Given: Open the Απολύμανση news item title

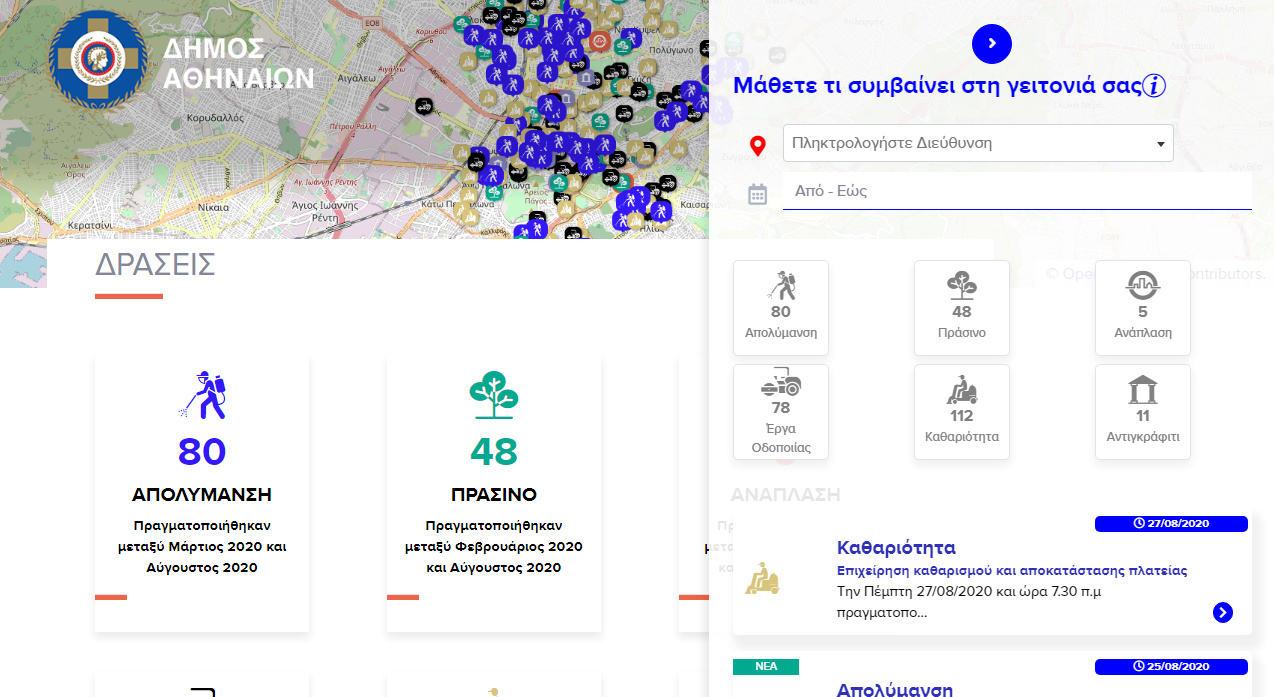Looking at the screenshot, I should pyautogui.click(x=894, y=689).
